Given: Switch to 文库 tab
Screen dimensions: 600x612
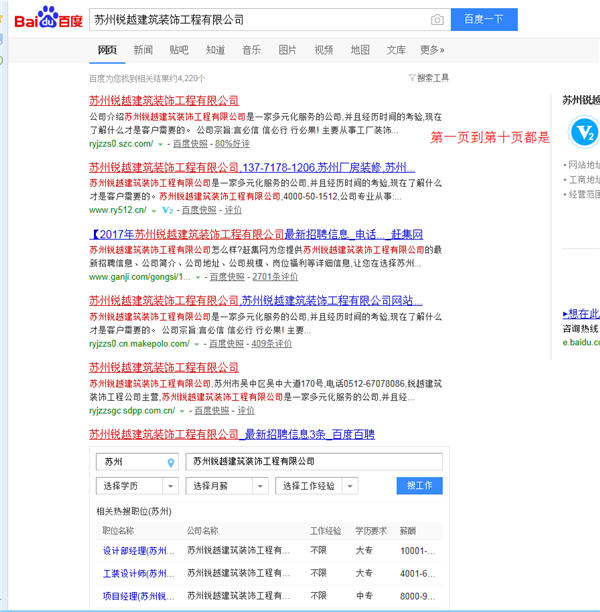Looking at the screenshot, I should coord(396,50).
